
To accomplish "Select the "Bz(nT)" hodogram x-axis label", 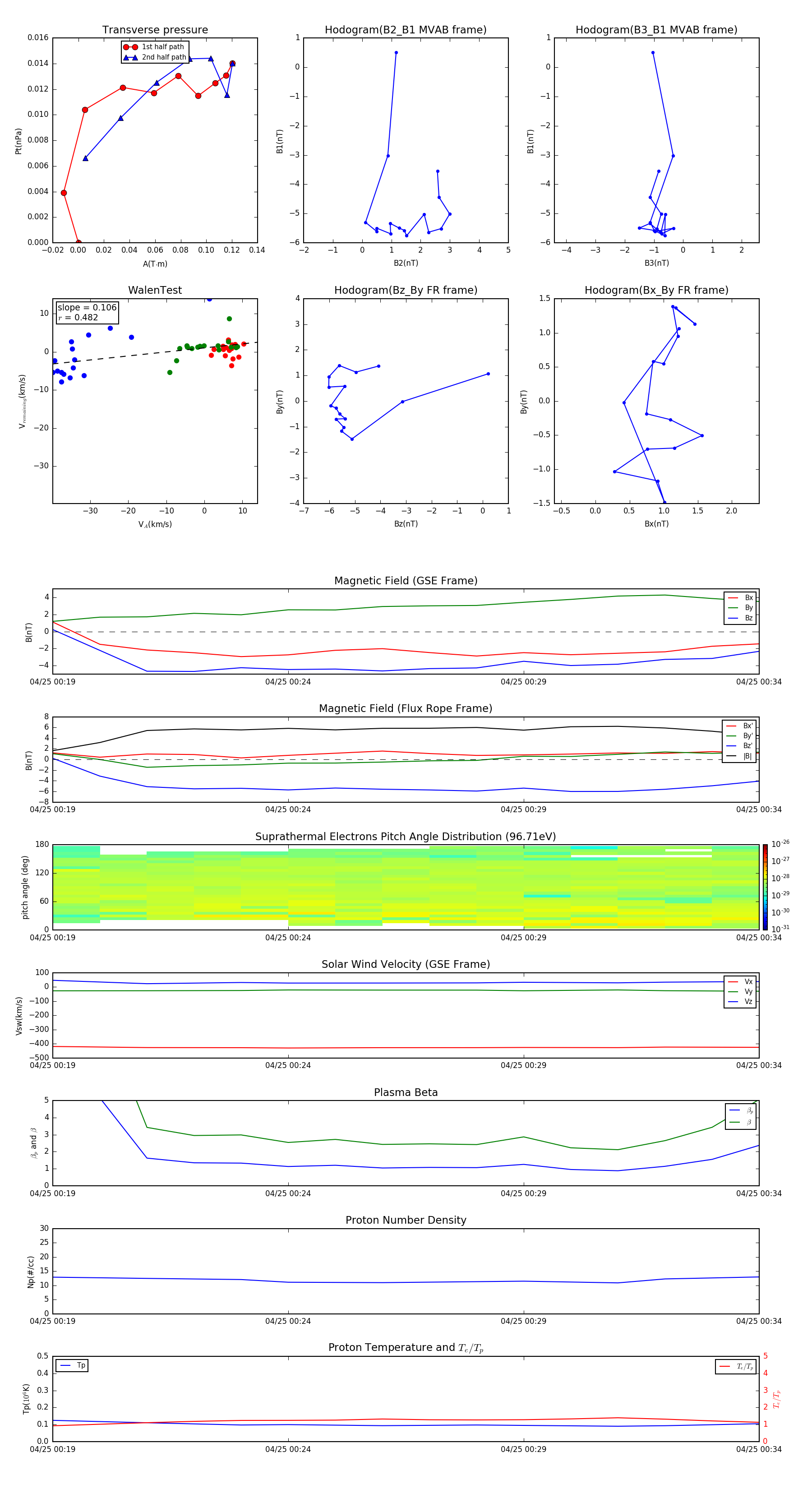I will coord(406,524).
